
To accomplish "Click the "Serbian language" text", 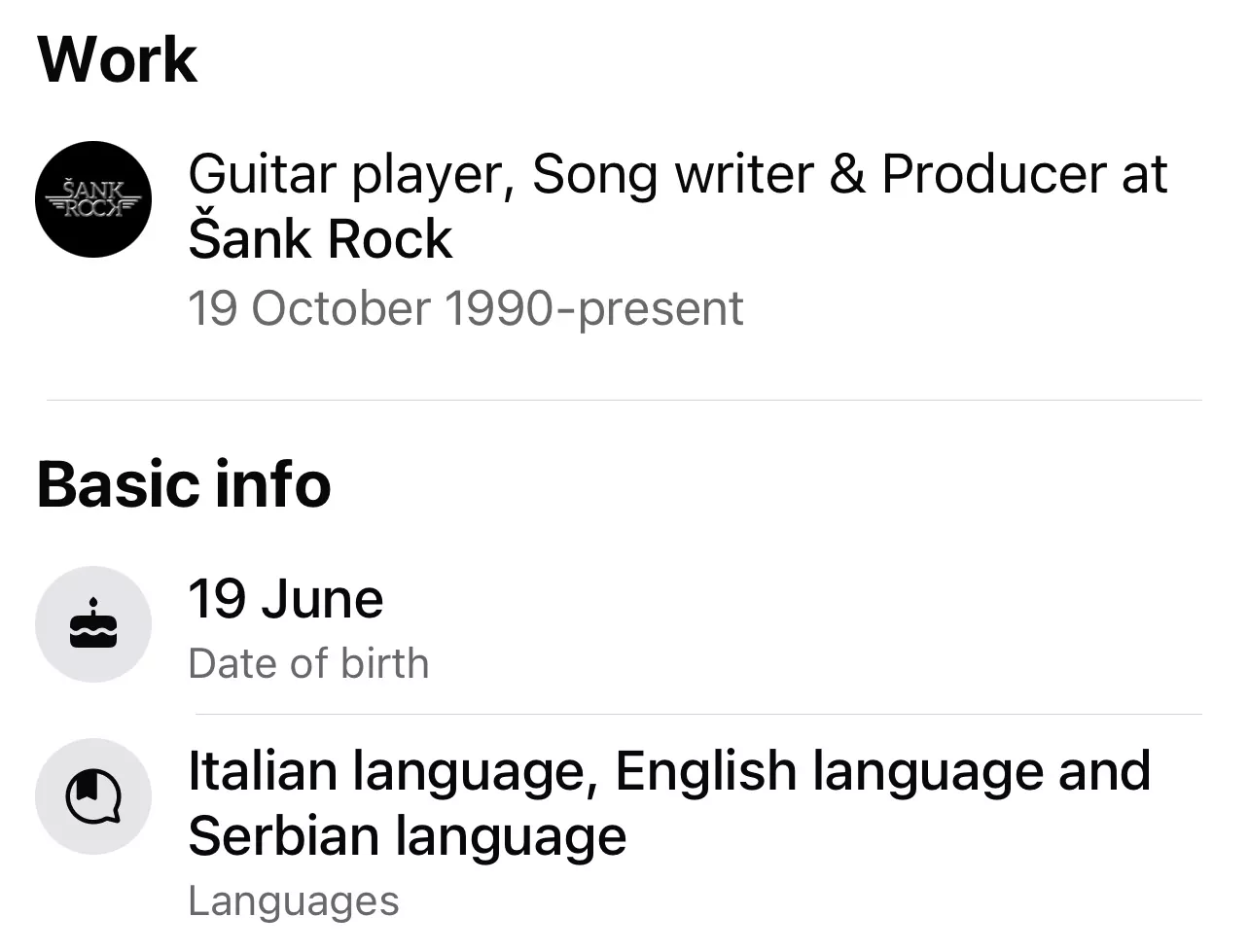I will [x=407, y=836].
